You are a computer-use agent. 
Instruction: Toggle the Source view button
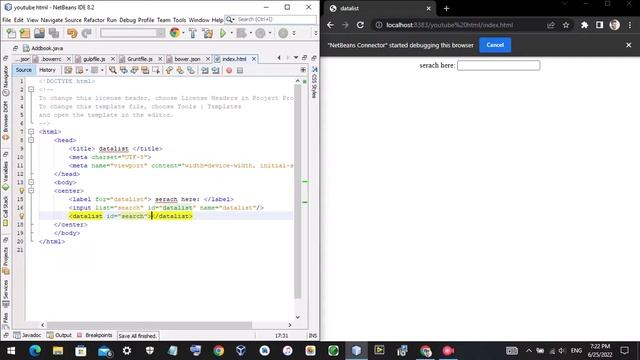pyautogui.click(x=24, y=70)
